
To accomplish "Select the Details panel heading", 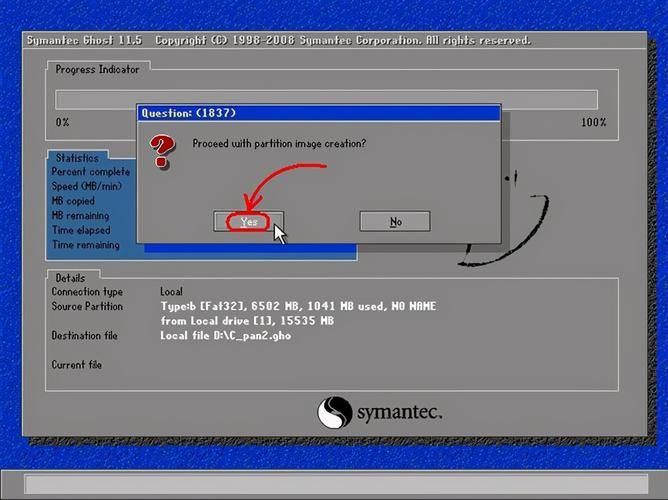I will tap(70, 277).
